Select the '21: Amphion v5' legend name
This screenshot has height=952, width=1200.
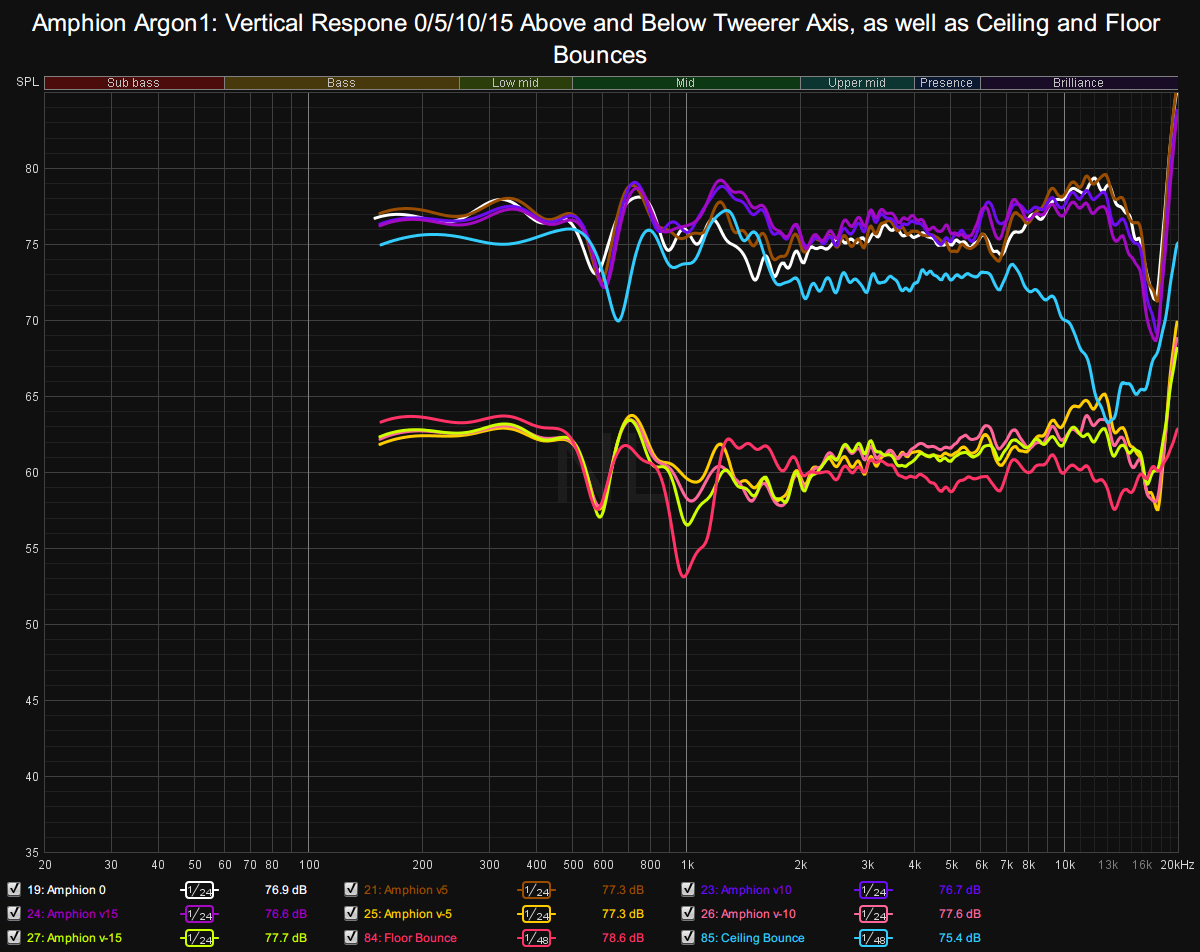406,890
